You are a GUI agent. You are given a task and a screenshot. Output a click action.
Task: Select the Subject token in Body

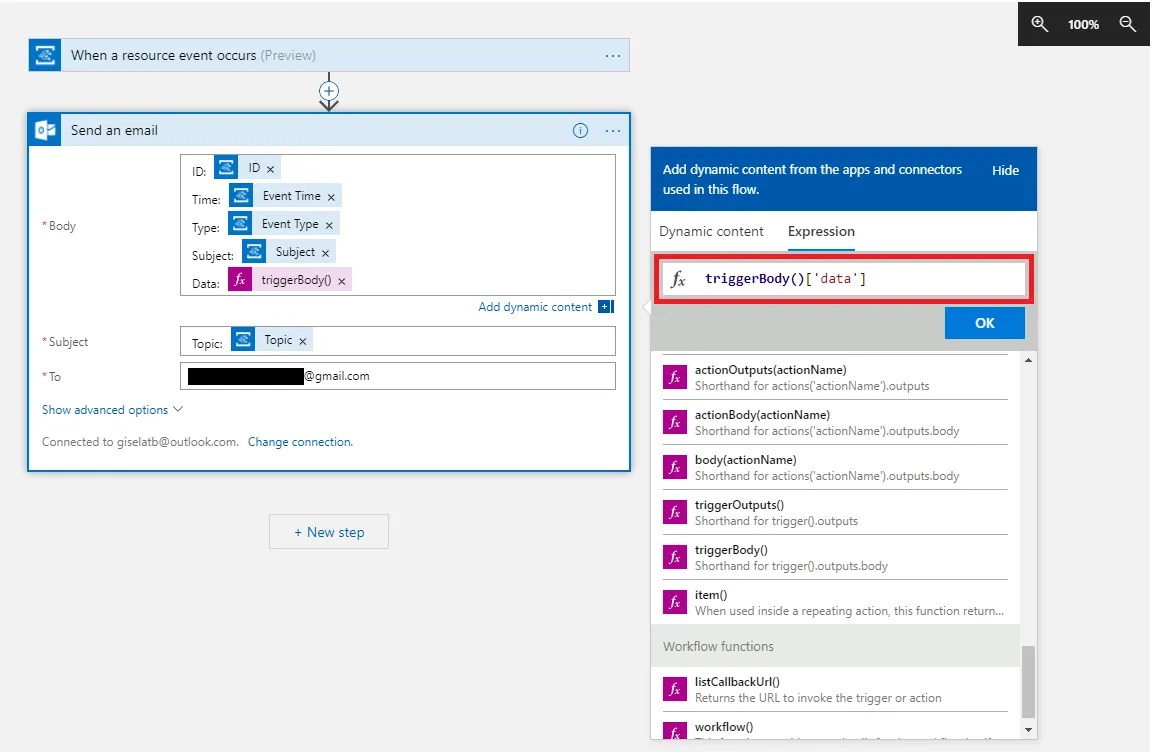point(288,251)
